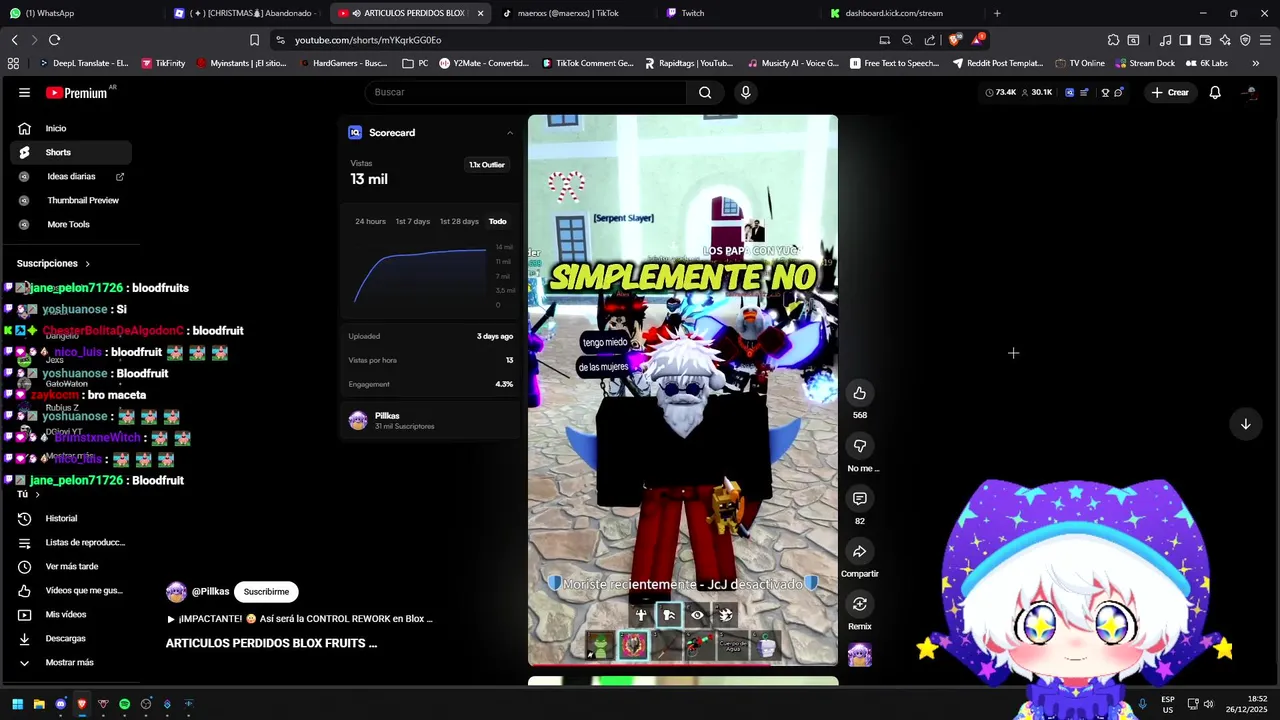Expand the Tú section chevron
Viewport: 1280px width, 720px height.
(x=37, y=494)
